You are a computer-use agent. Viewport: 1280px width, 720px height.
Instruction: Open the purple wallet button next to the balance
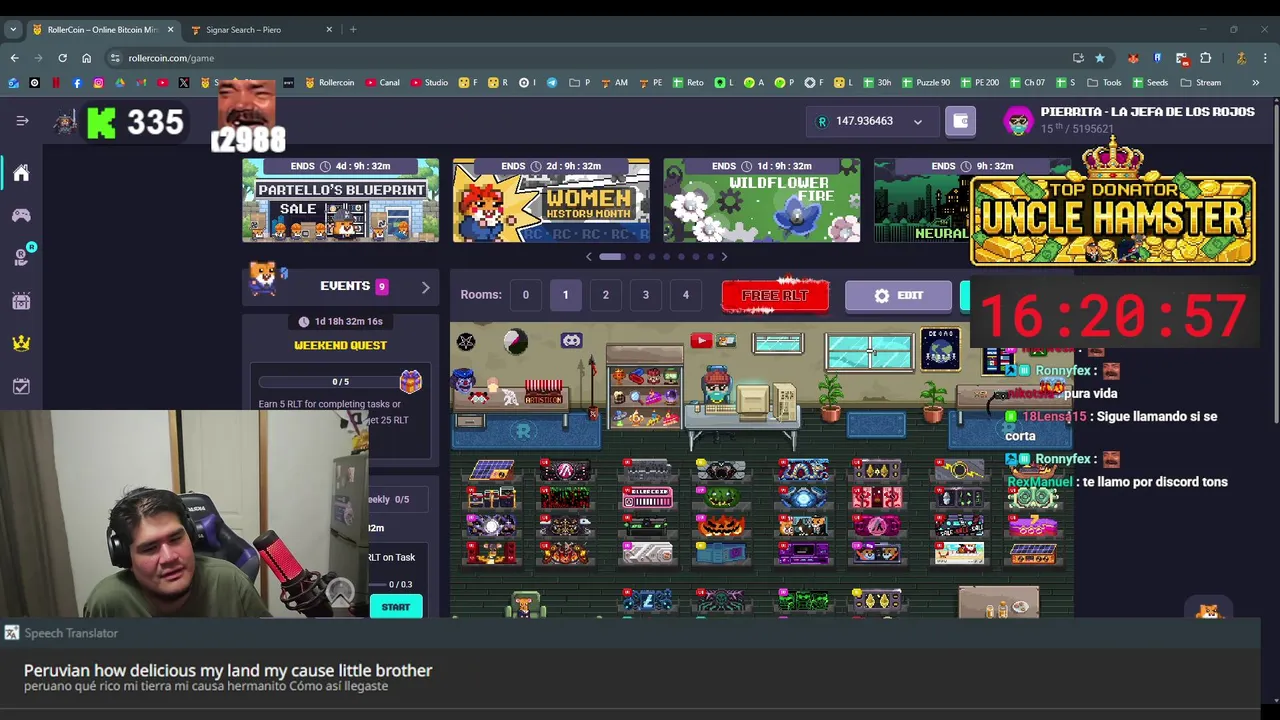pyautogui.click(x=960, y=121)
